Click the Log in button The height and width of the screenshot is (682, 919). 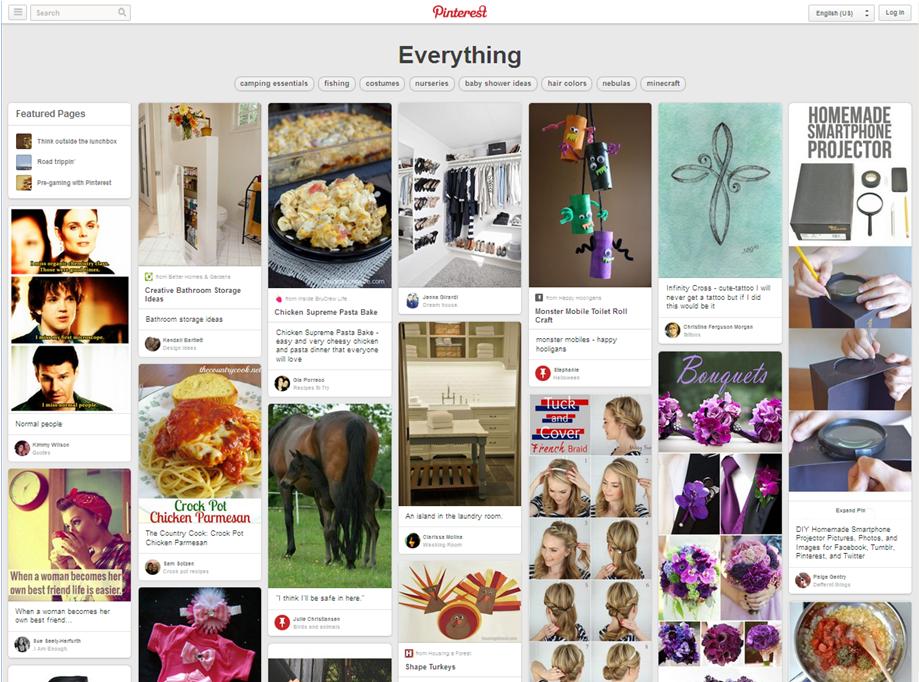[x=894, y=13]
